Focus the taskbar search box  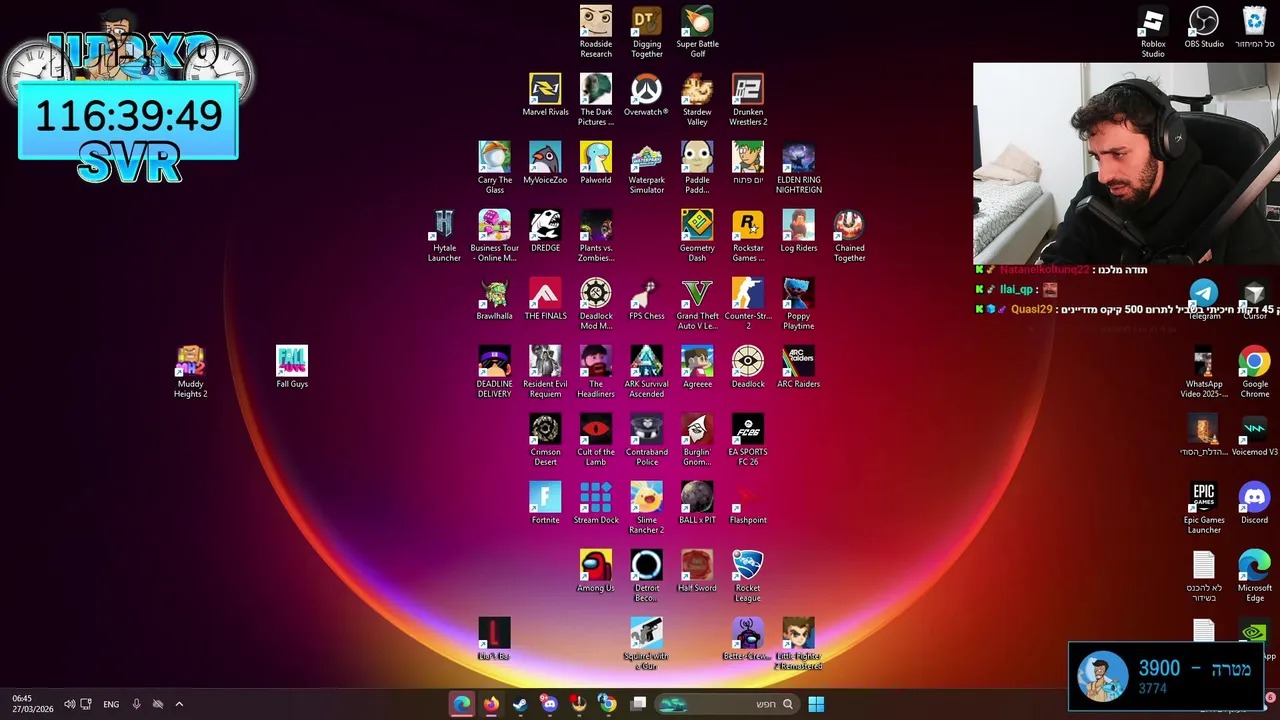(727, 704)
